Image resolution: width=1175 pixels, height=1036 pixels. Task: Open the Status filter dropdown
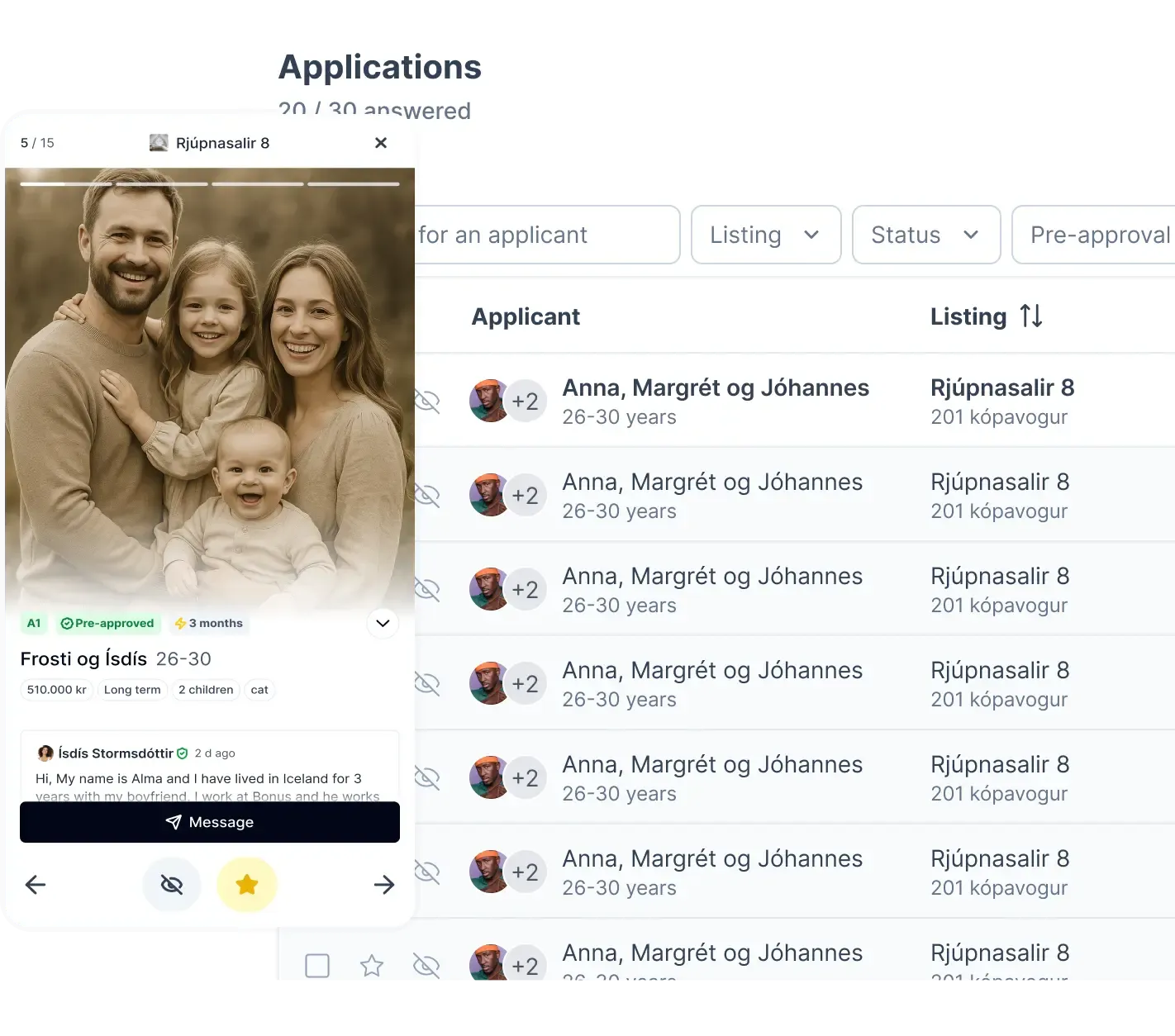click(x=925, y=235)
